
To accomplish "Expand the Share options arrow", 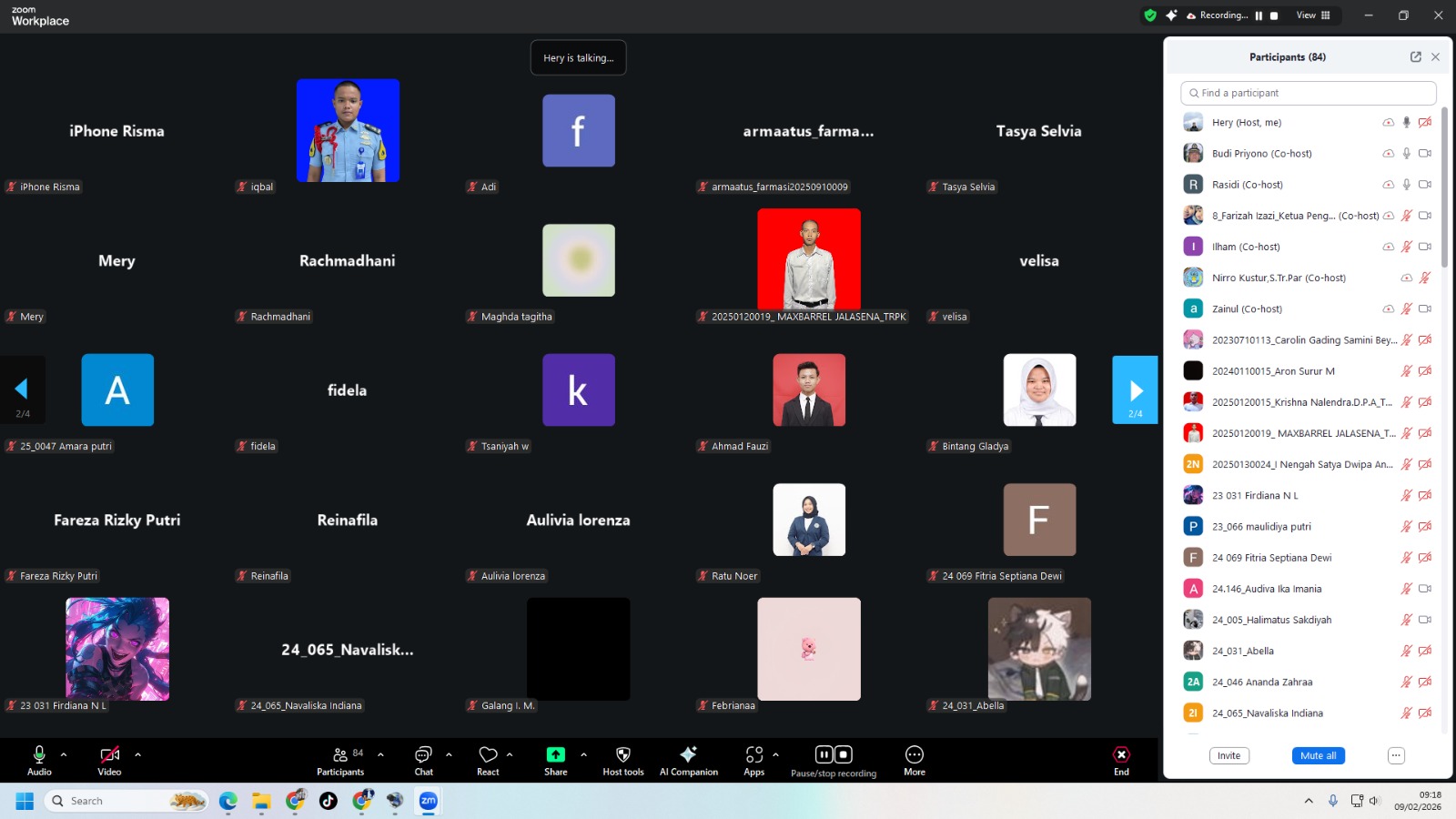I will tap(583, 754).
